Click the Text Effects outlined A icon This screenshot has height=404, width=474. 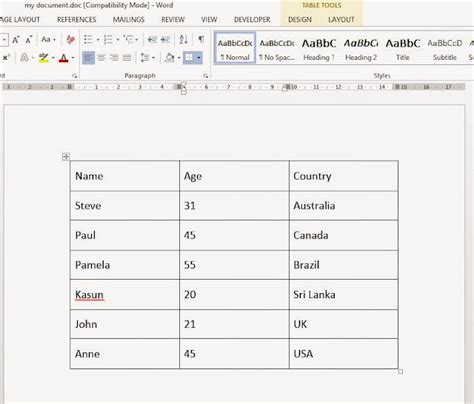pyautogui.click(x=24, y=58)
